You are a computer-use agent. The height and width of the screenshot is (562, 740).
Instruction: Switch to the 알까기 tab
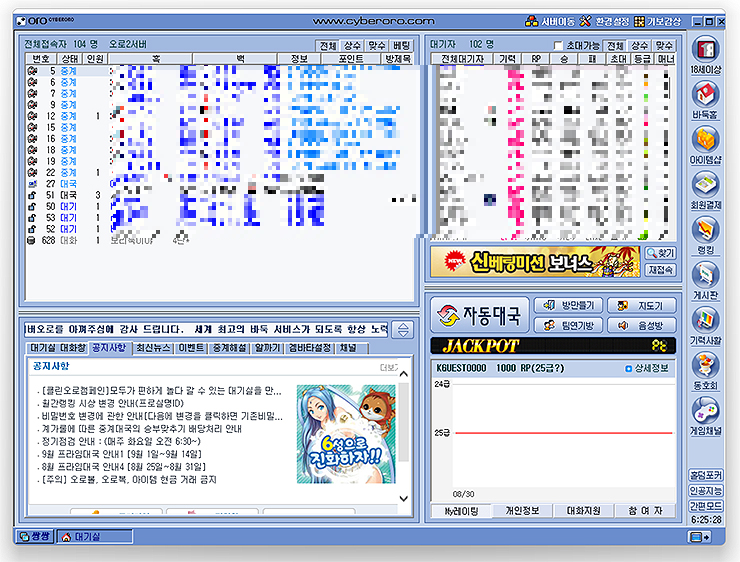click(268, 348)
